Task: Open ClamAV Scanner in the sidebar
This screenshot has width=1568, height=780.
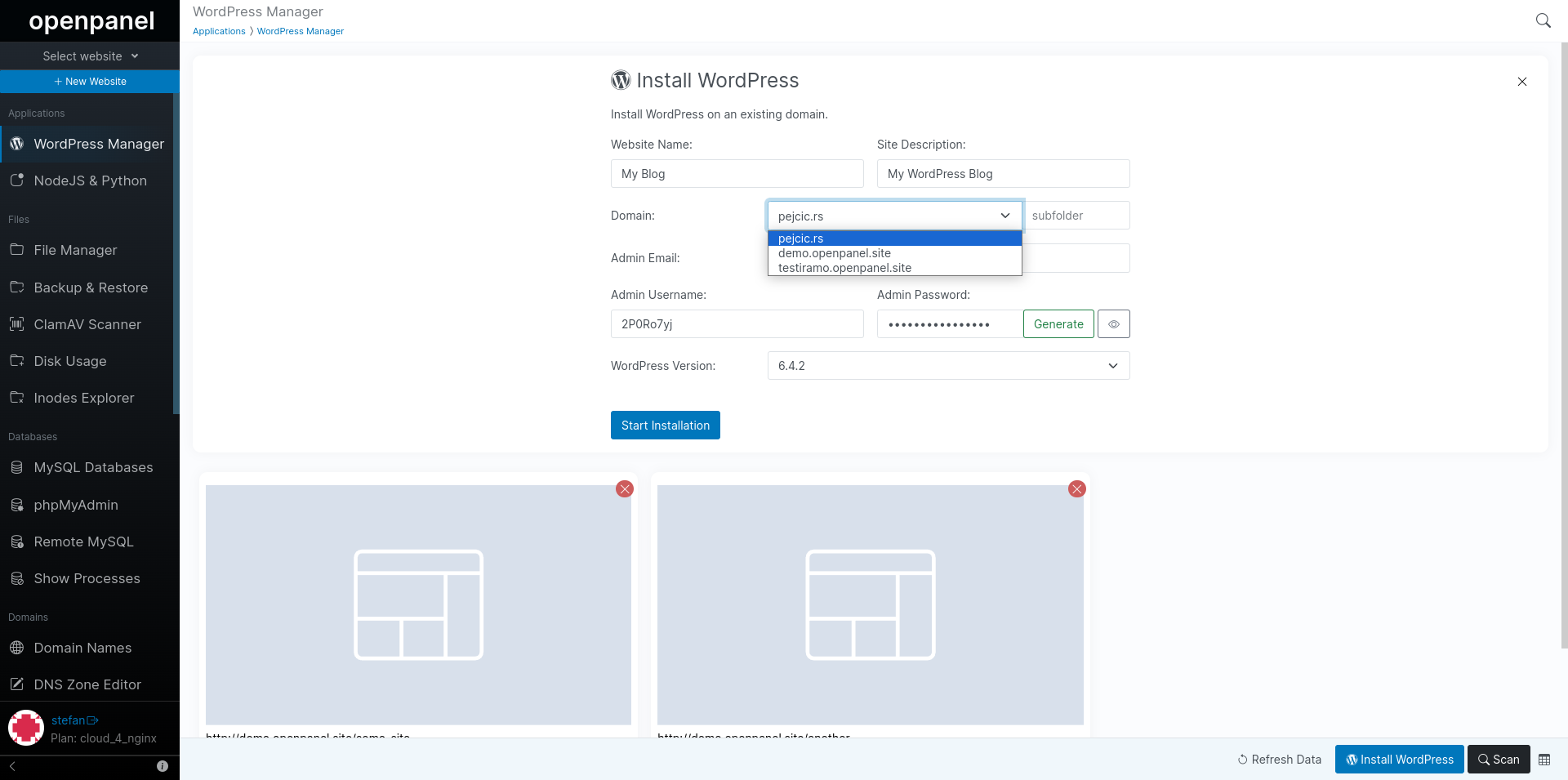Action: [88, 324]
